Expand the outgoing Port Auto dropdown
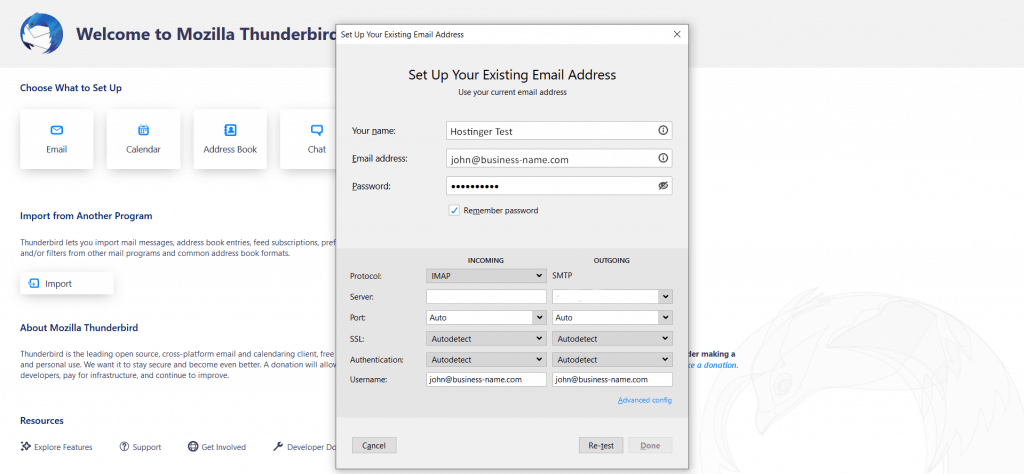1024x474 pixels. pos(612,318)
